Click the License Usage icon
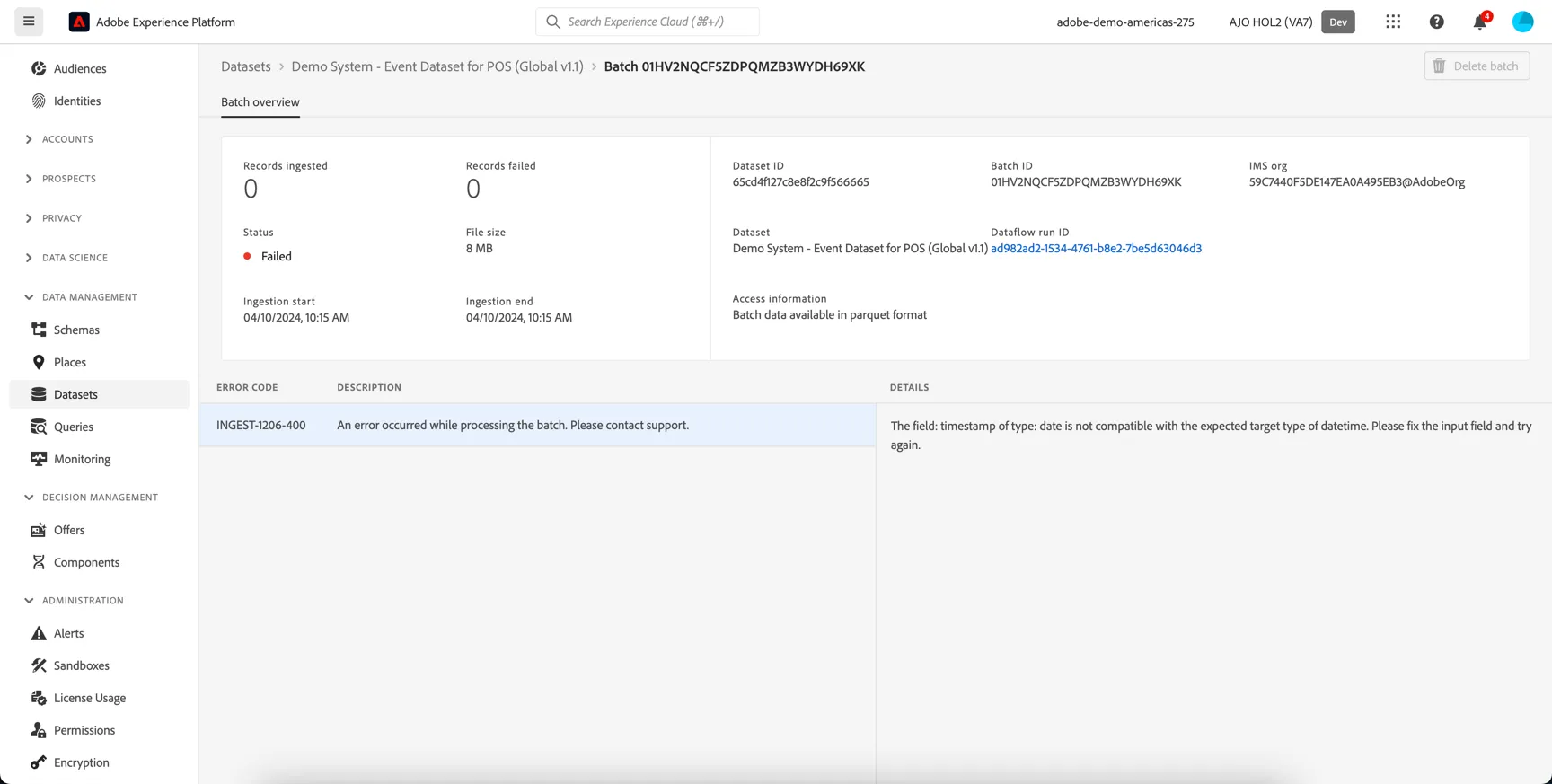Viewport: 1552px width, 784px height. pyautogui.click(x=39, y=698)
